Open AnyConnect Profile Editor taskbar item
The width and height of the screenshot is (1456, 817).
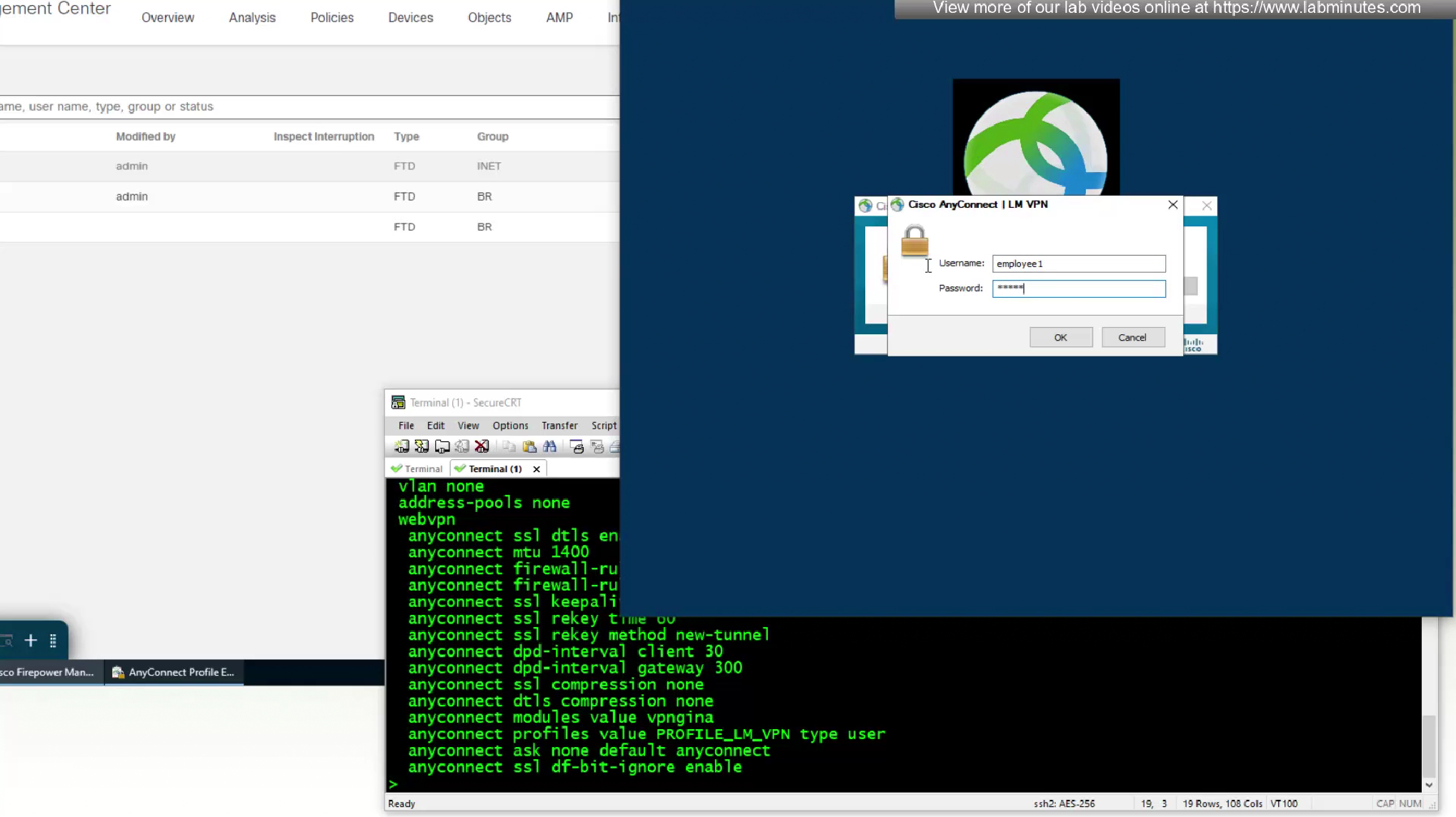tap(174, 673)
